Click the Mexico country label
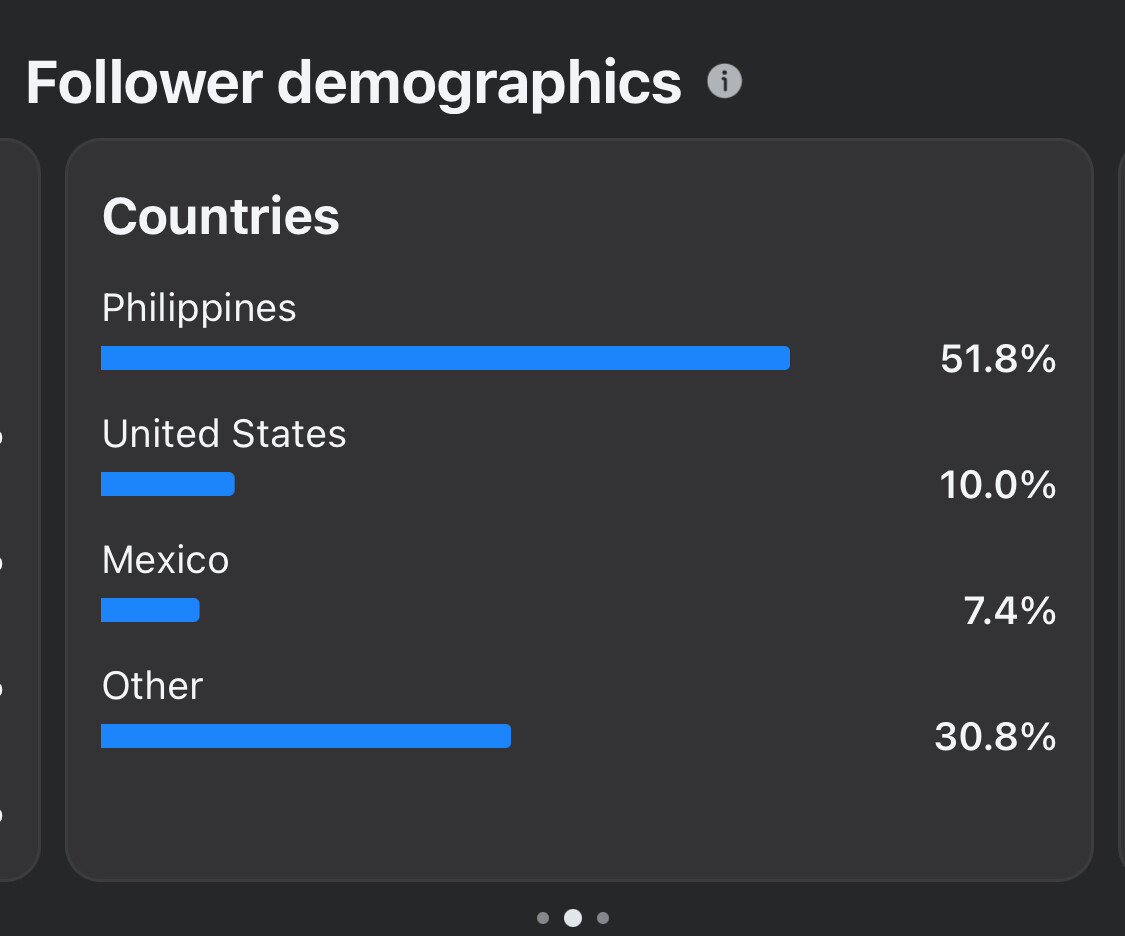This screenshot has height=936, width=1125. point(165,560)
